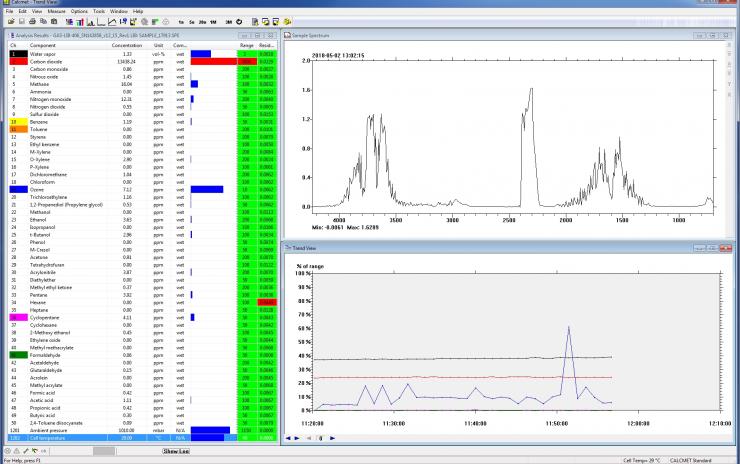Image resolution: width=740 pixels, height=464 pixels.
Task: Click the Print toolbar icon
Action: 33,22
